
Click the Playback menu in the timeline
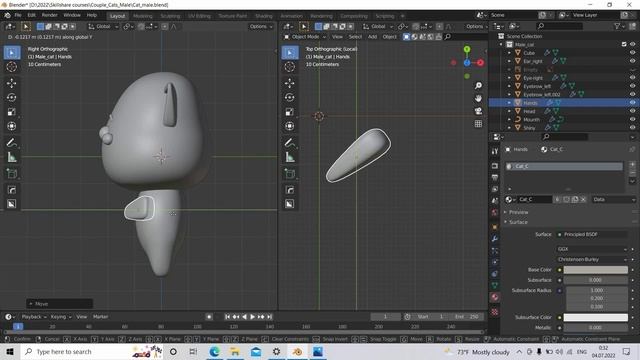tap(33, 317)
